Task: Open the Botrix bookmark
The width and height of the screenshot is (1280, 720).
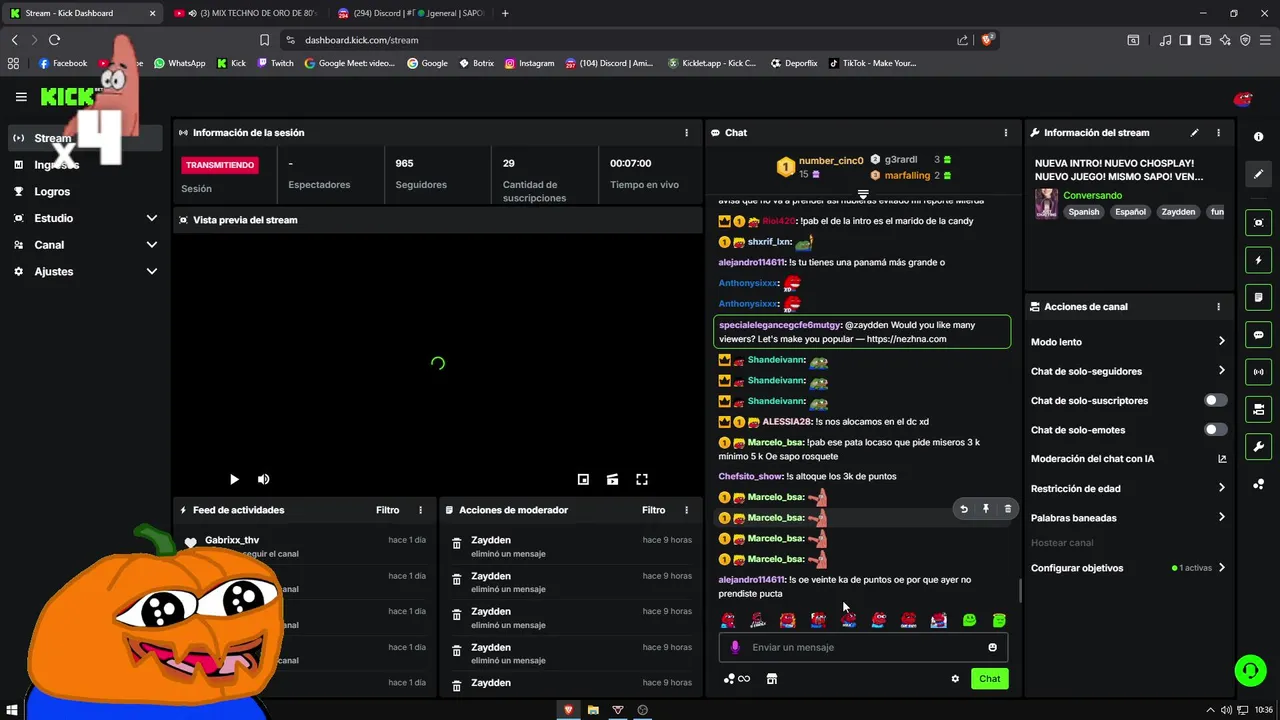Action: (476, 63)
